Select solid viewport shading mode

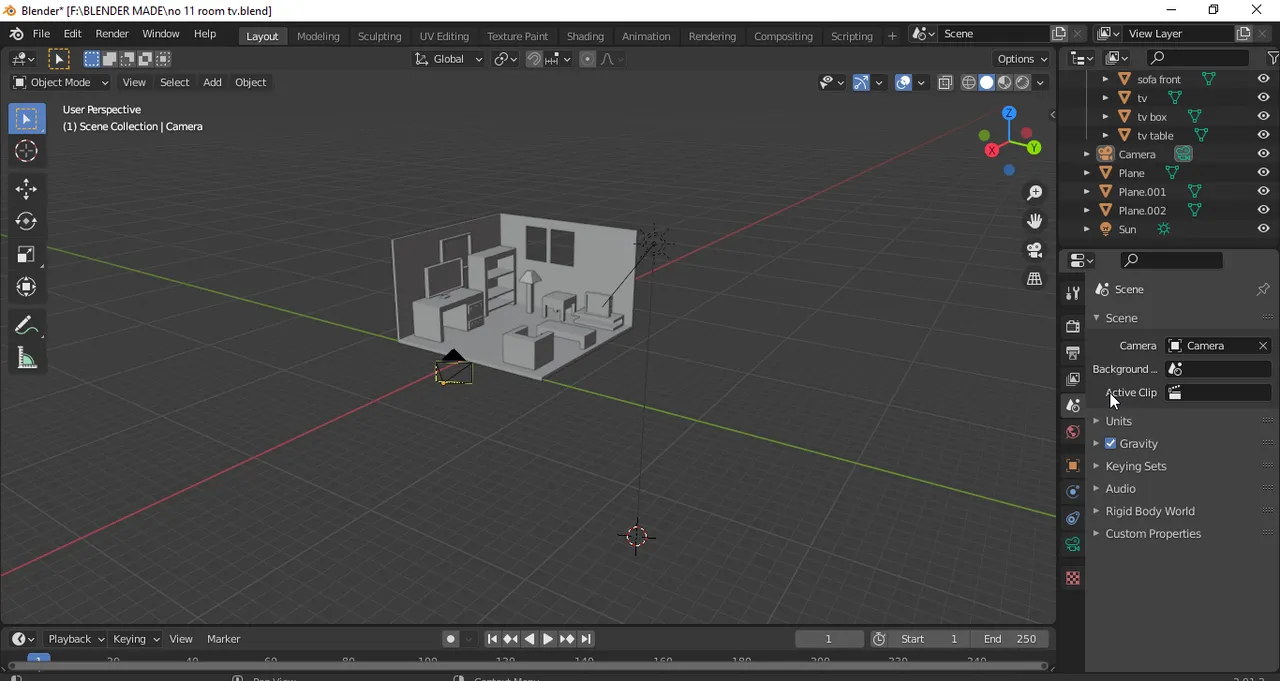[x=987, y=83]
